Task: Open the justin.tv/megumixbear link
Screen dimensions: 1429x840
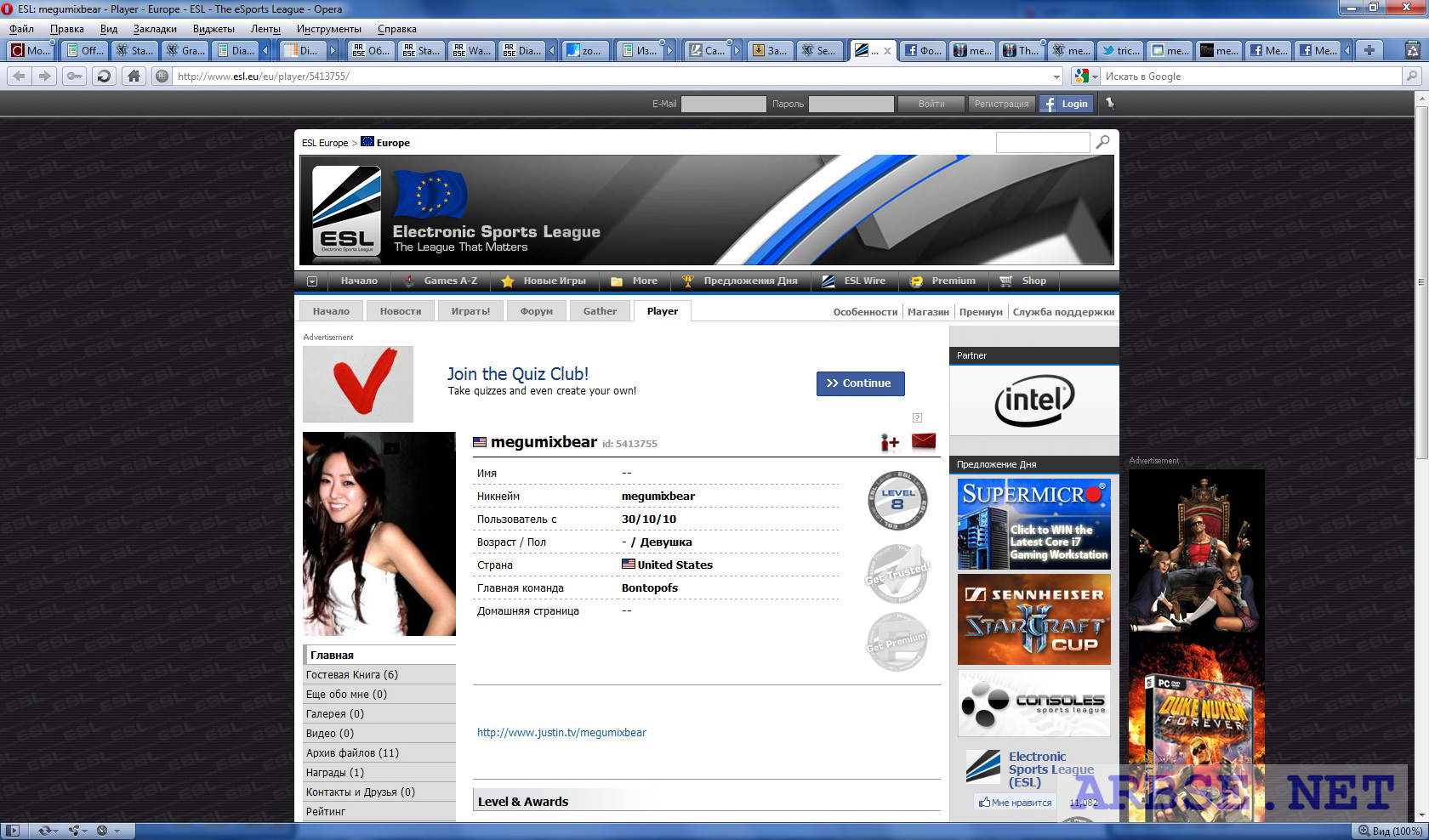Action: [561, 733]
